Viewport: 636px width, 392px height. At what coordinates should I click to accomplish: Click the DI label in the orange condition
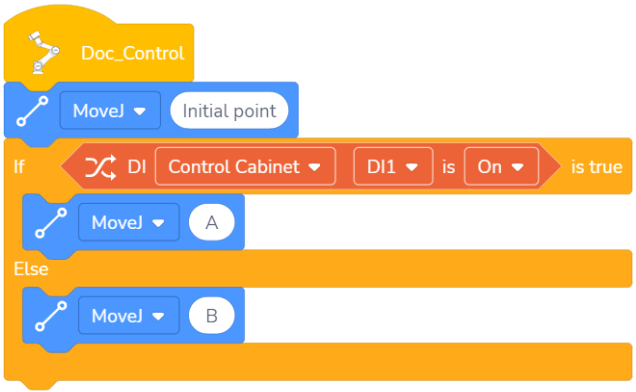(137, 167)
